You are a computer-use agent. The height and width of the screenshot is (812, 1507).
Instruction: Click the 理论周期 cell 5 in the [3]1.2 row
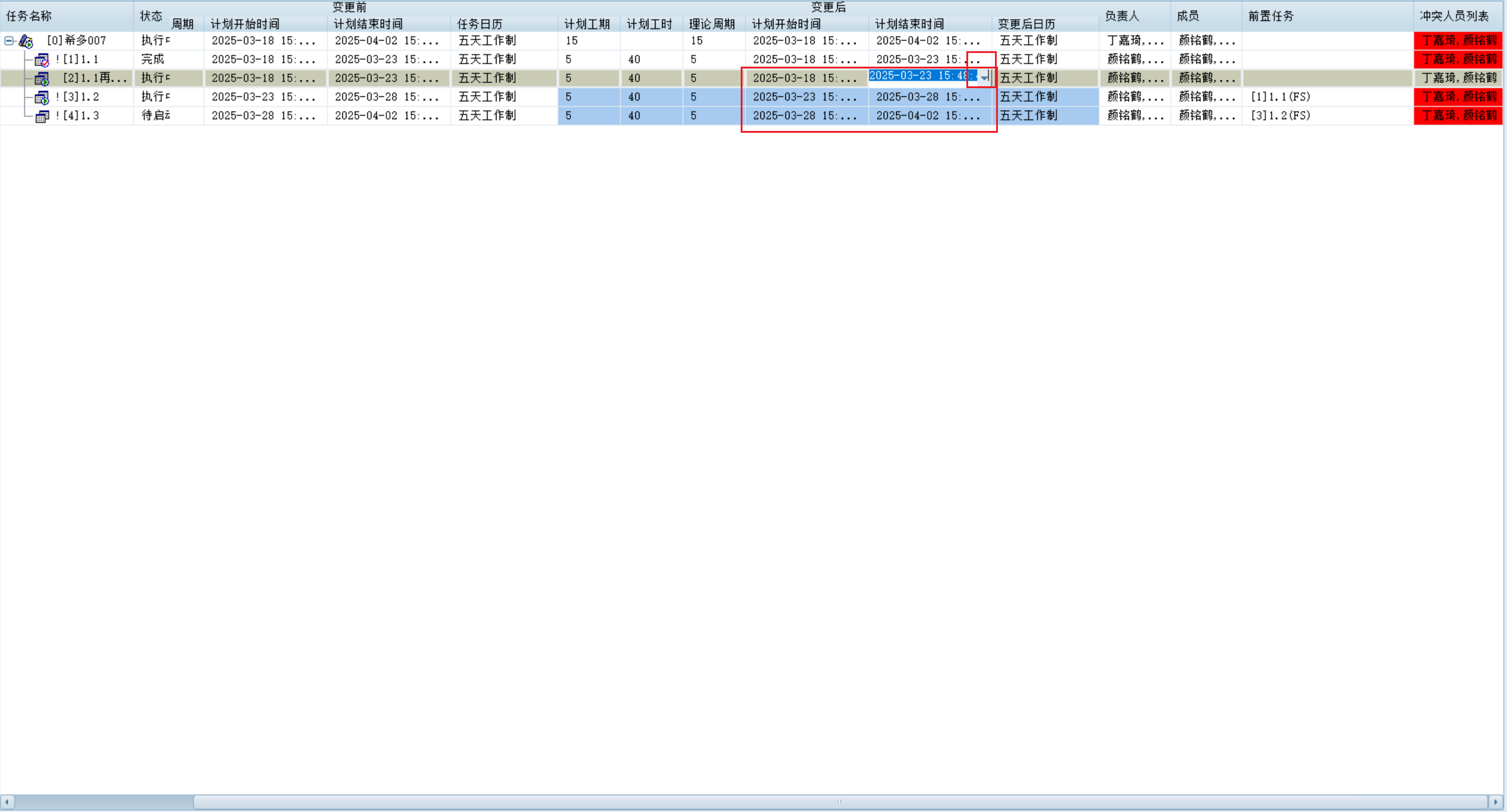pos(713,97)
